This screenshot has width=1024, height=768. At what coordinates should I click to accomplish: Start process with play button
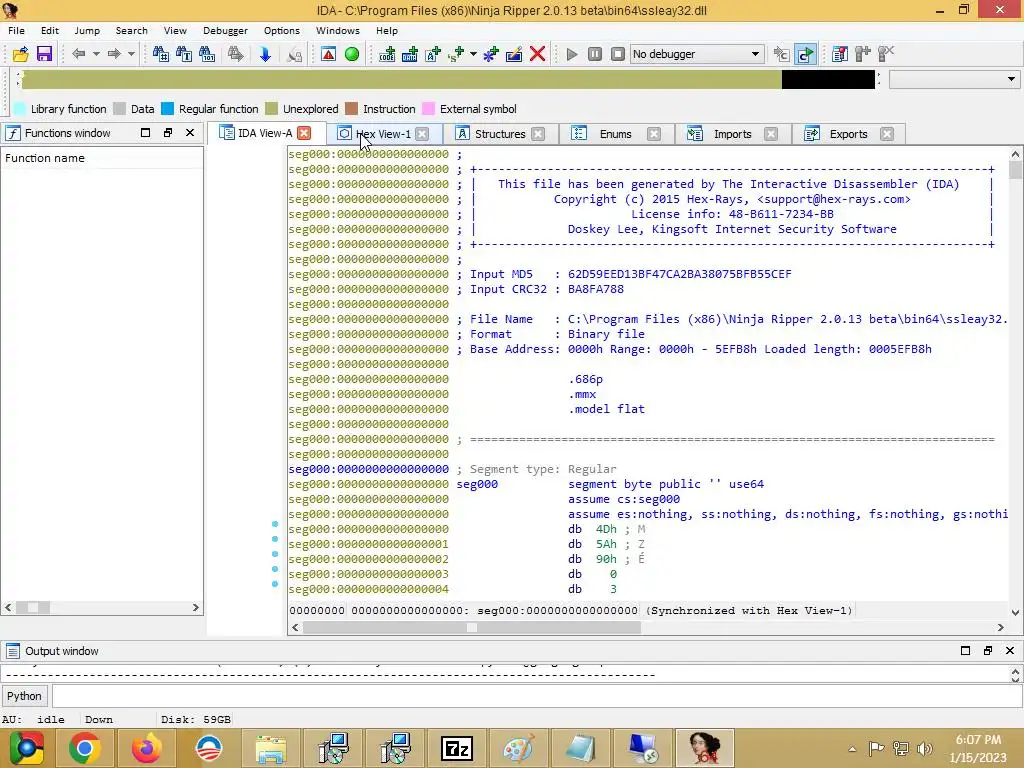click(x=571, y=54)
